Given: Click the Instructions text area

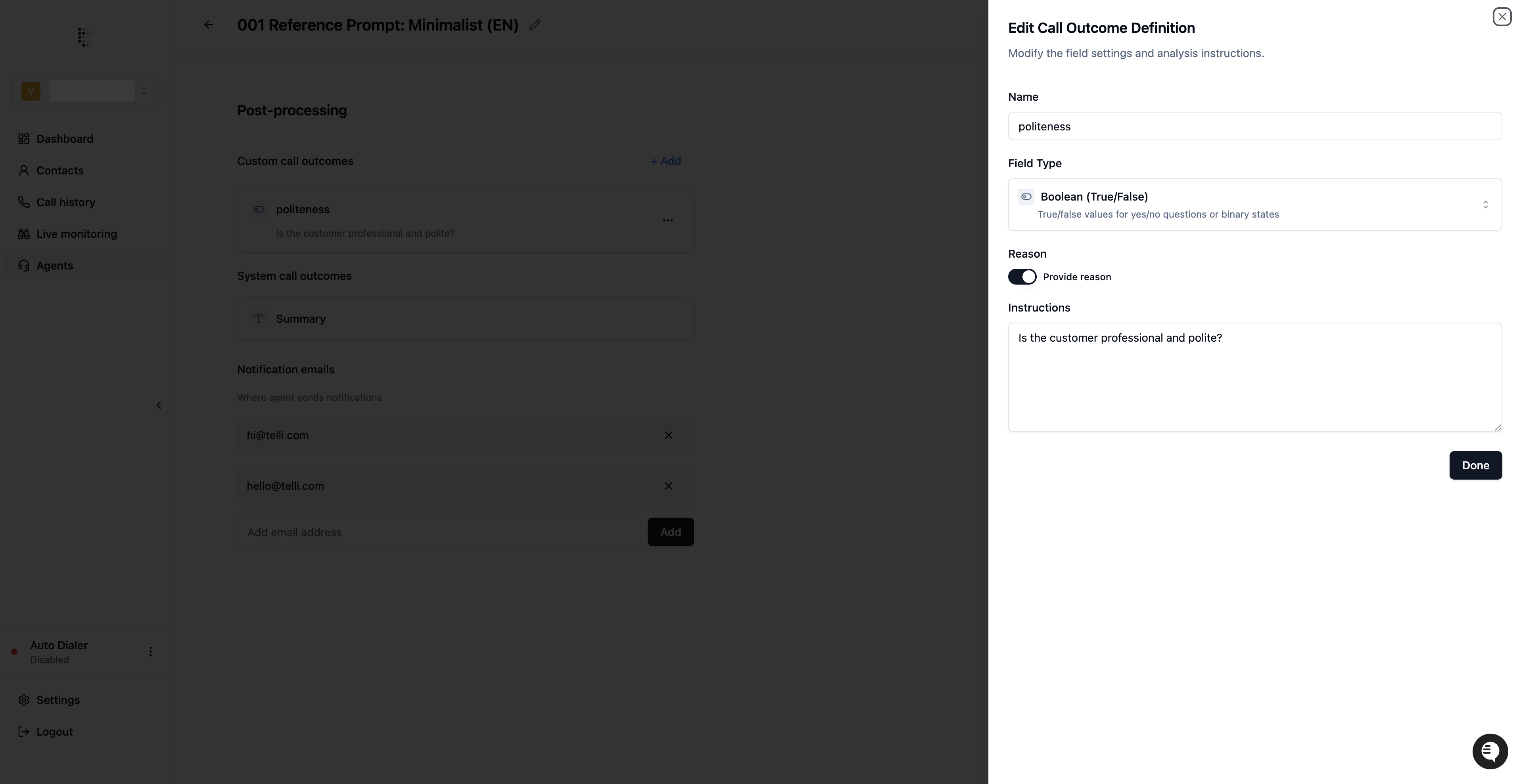Looking at the screenshot, I should [x=1254, y=377].
